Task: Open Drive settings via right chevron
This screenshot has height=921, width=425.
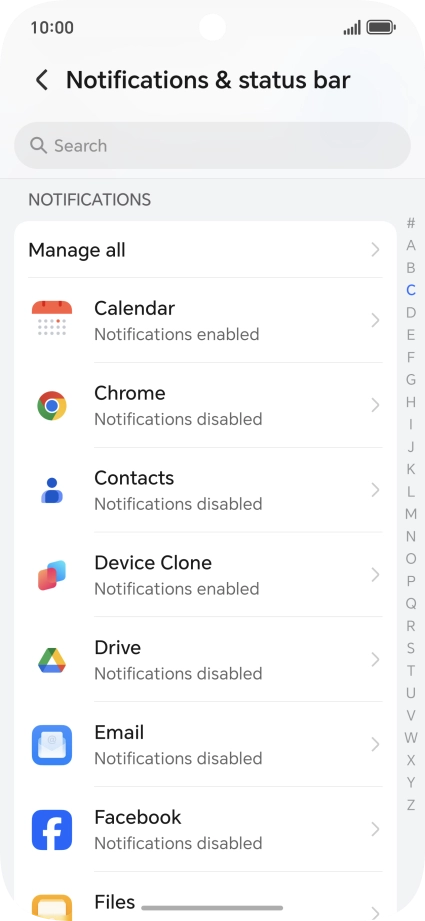Action: (x=376, y=660)
